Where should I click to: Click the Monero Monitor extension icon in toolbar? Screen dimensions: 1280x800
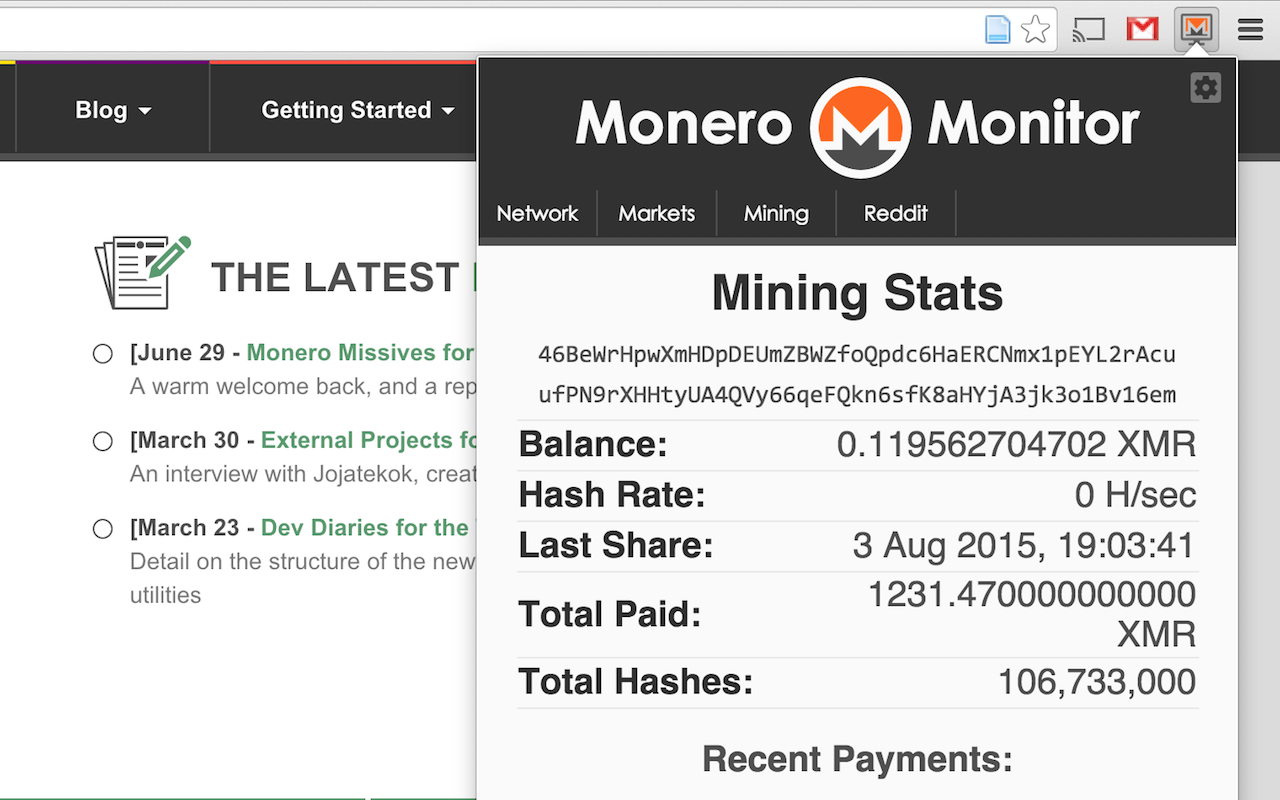[1196, 29]
